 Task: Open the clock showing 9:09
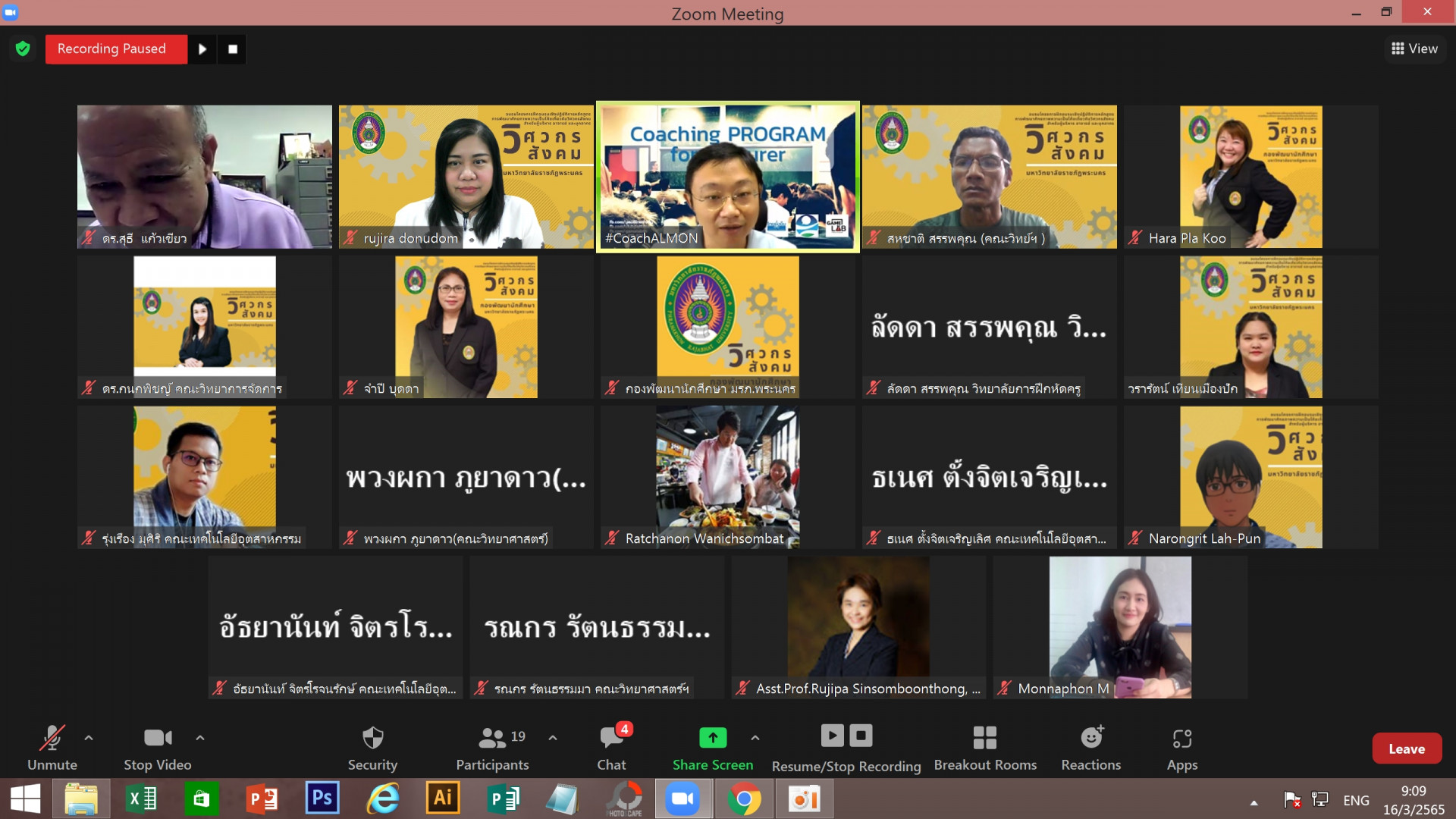(x=1414, y=800)
